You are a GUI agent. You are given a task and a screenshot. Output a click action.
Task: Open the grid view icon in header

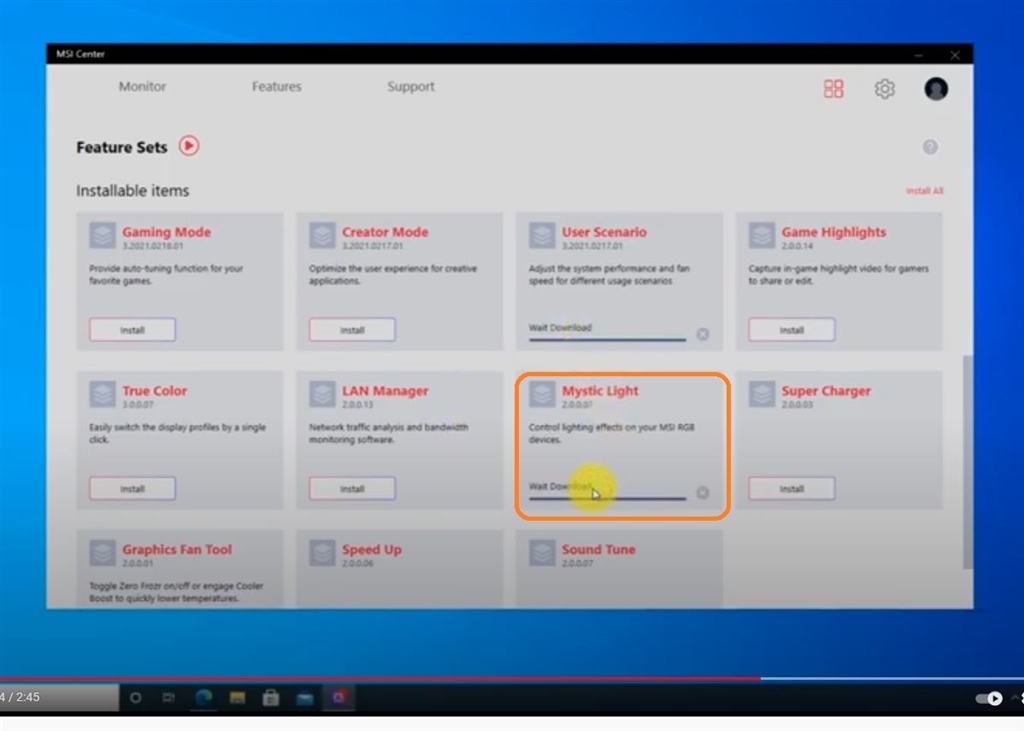click(833, 89)
